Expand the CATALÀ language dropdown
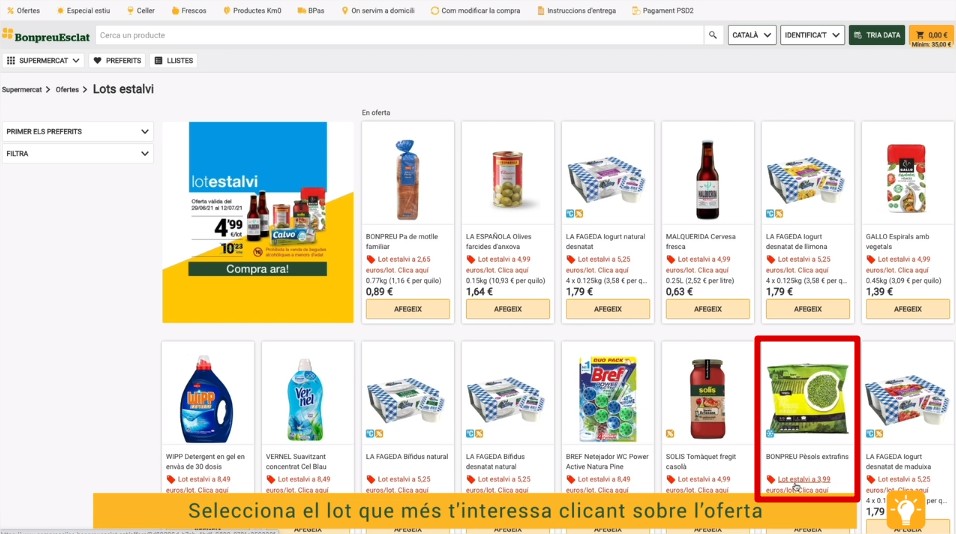This screenshot has width=956, height=534. point(751,35)
